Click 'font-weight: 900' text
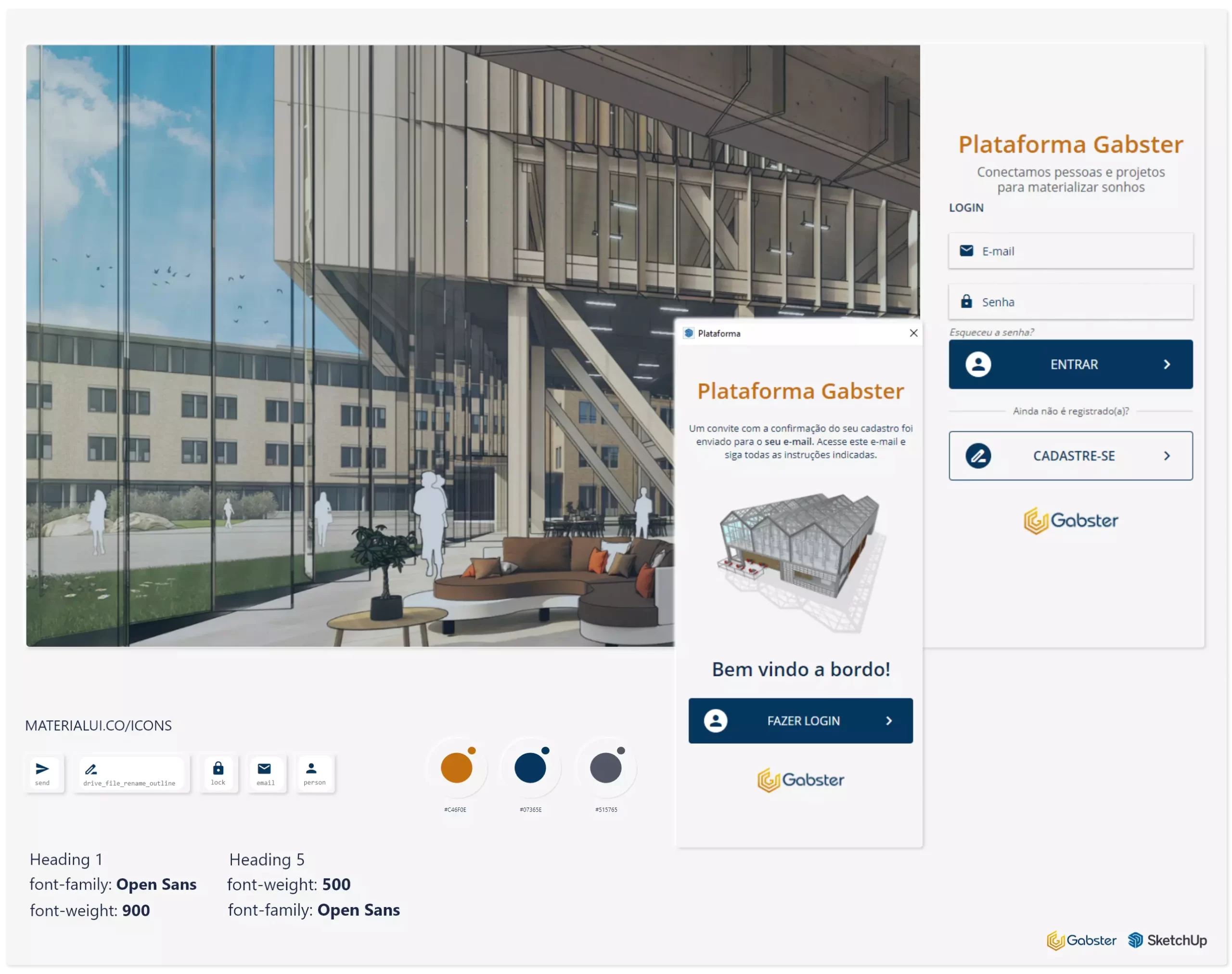The image size is (1232, 974). click(x=90, y=911)
